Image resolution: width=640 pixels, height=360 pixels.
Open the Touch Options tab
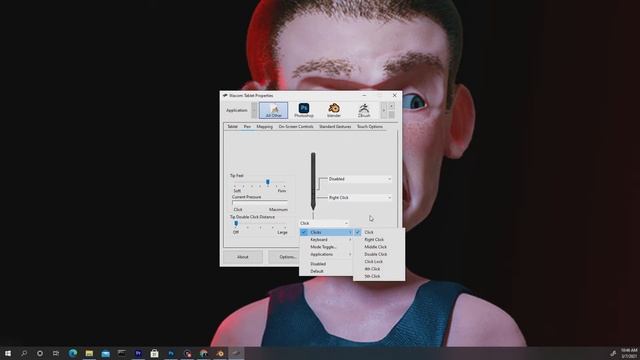(x=370, y=127)
